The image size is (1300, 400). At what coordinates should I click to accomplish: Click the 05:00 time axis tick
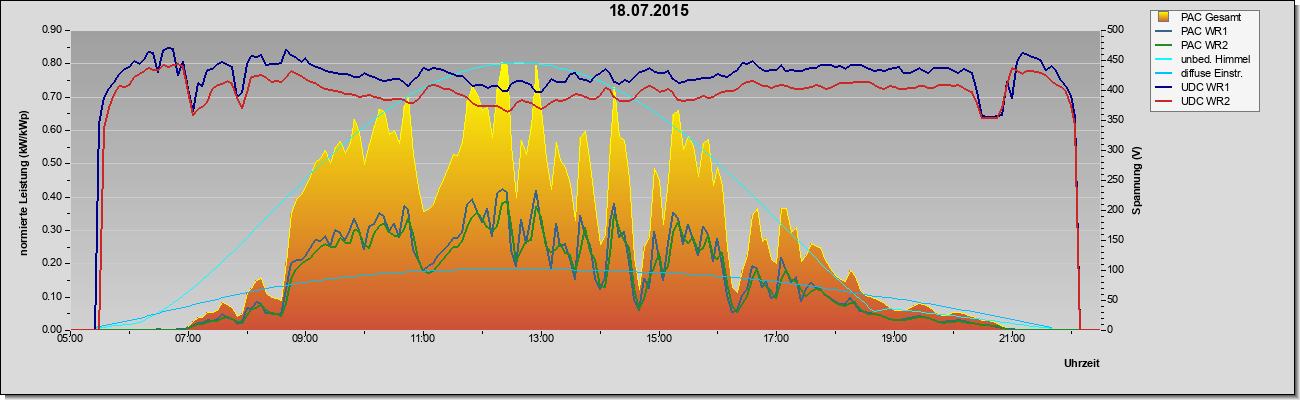click(x=70, y=340)
